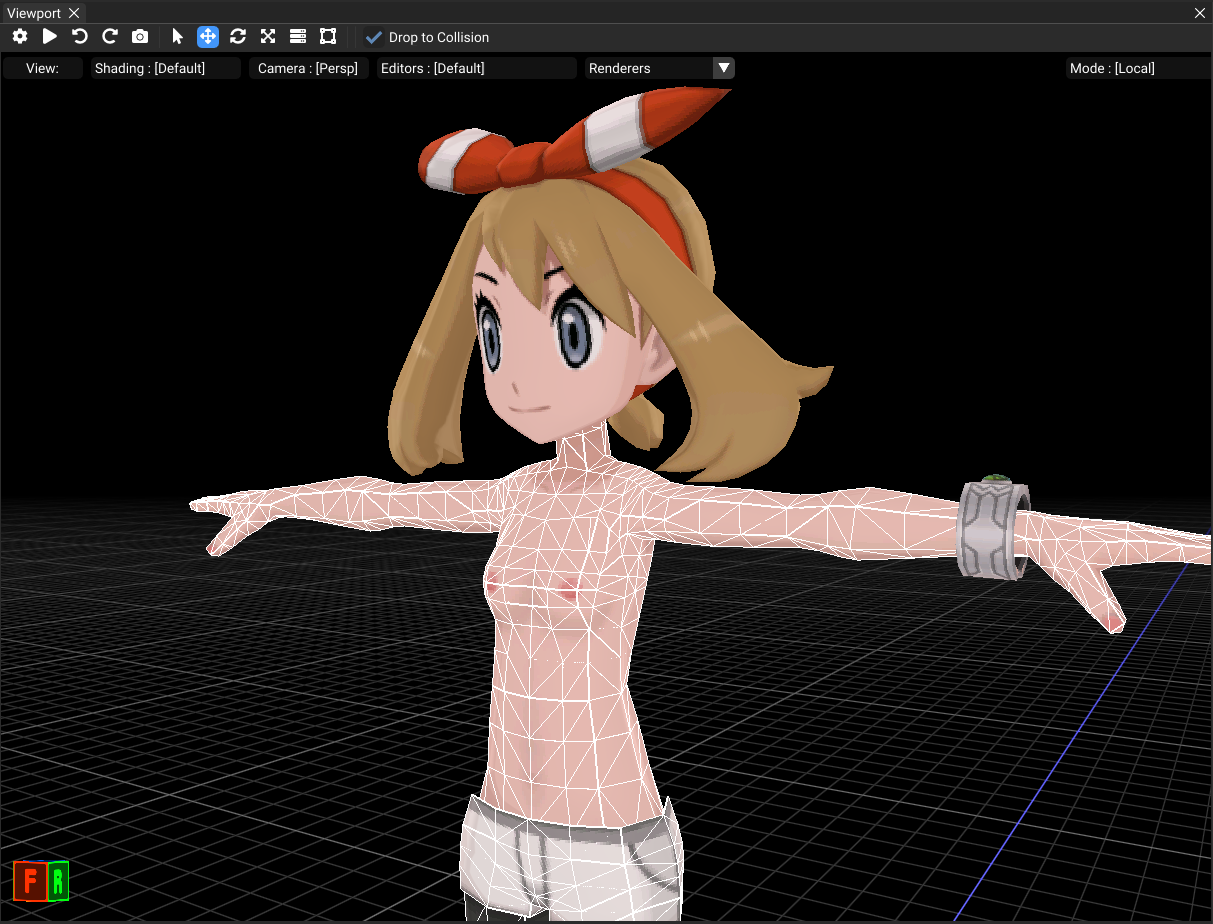The height and width of the screenshot is (924, 1213).
Task: Open the Shading : [Default] menu
Action: (x=166, y=68)
